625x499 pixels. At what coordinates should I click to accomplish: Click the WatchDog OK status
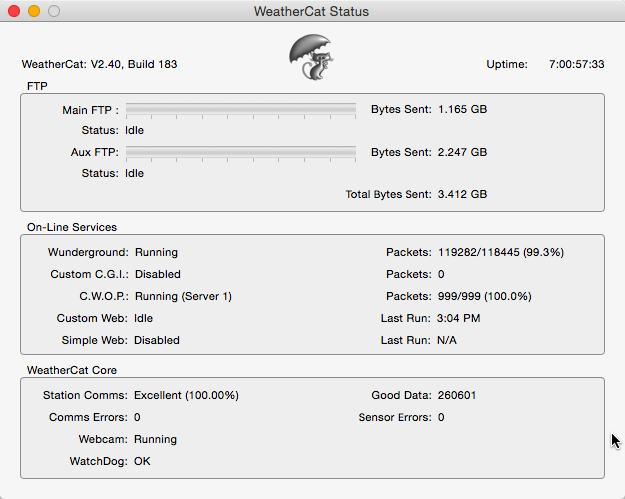[142, 461]
